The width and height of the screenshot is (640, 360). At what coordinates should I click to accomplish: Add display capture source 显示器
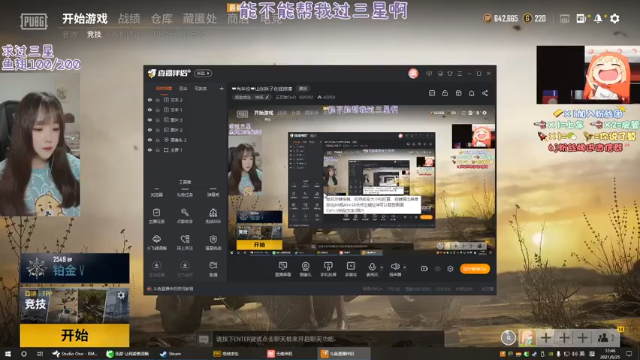282,269
